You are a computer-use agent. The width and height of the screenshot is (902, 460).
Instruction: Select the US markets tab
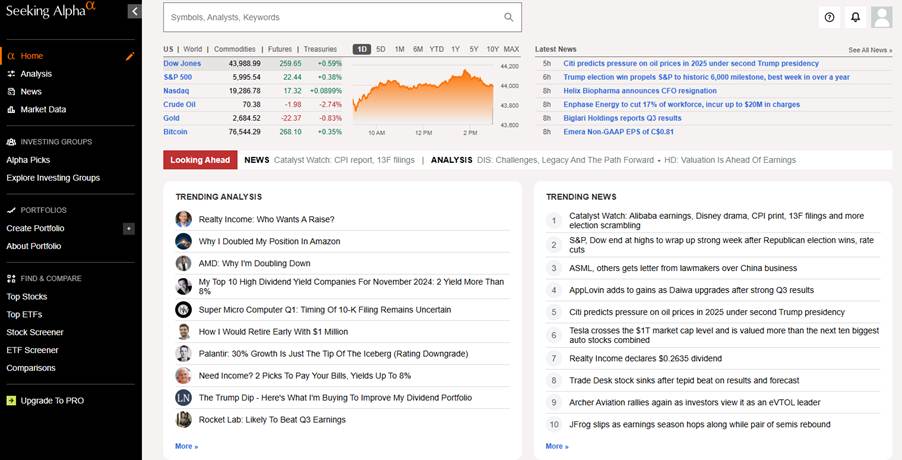[168, 49]
